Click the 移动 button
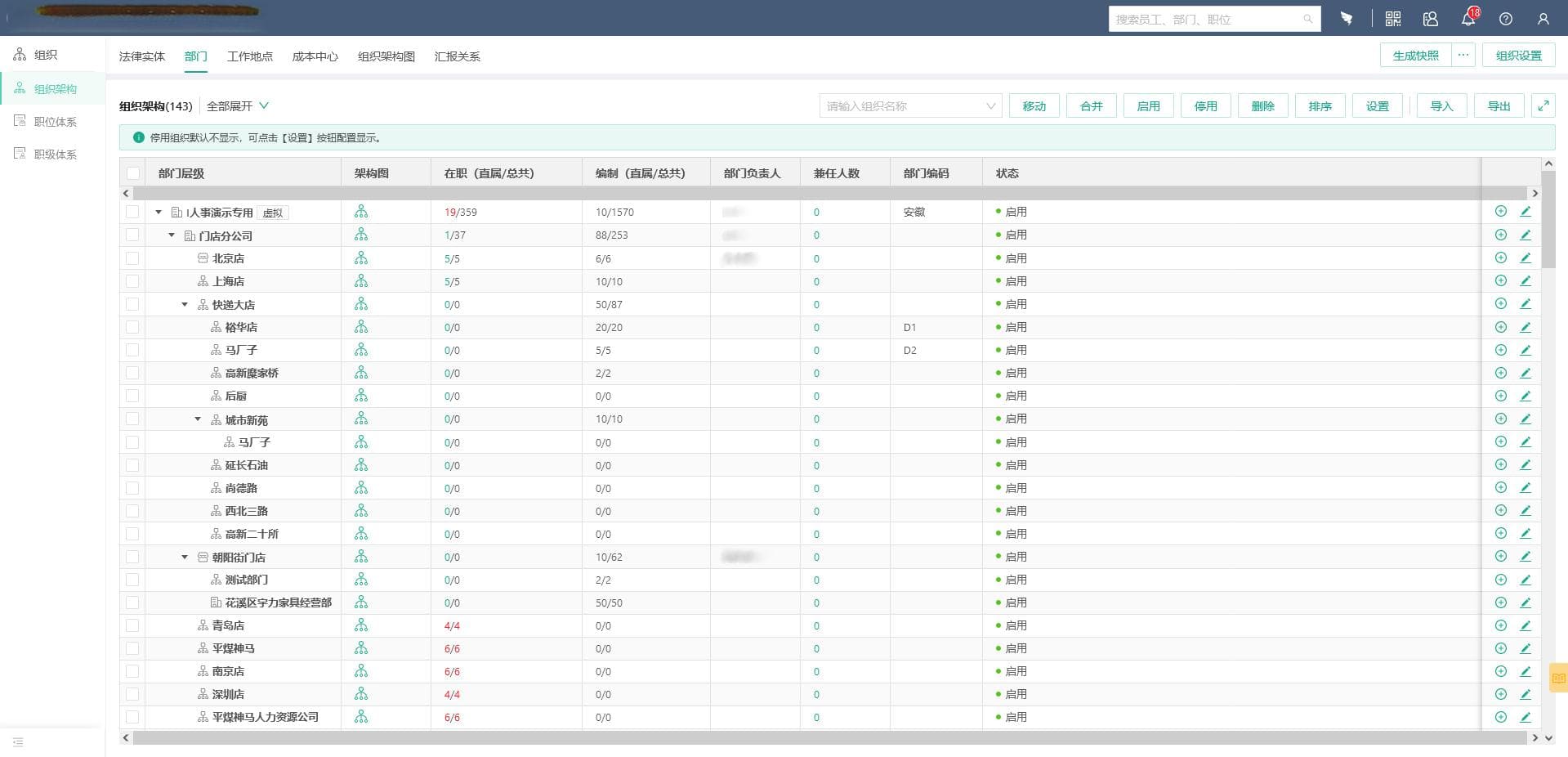This screenshot has height=757, width=1568. pos(1034,106)
